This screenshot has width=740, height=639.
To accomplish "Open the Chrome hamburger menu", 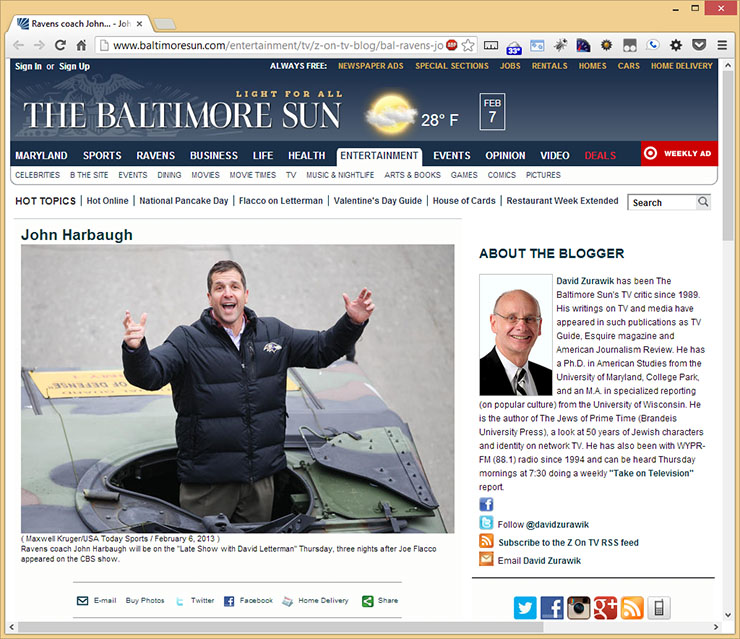I will point(722,45).
